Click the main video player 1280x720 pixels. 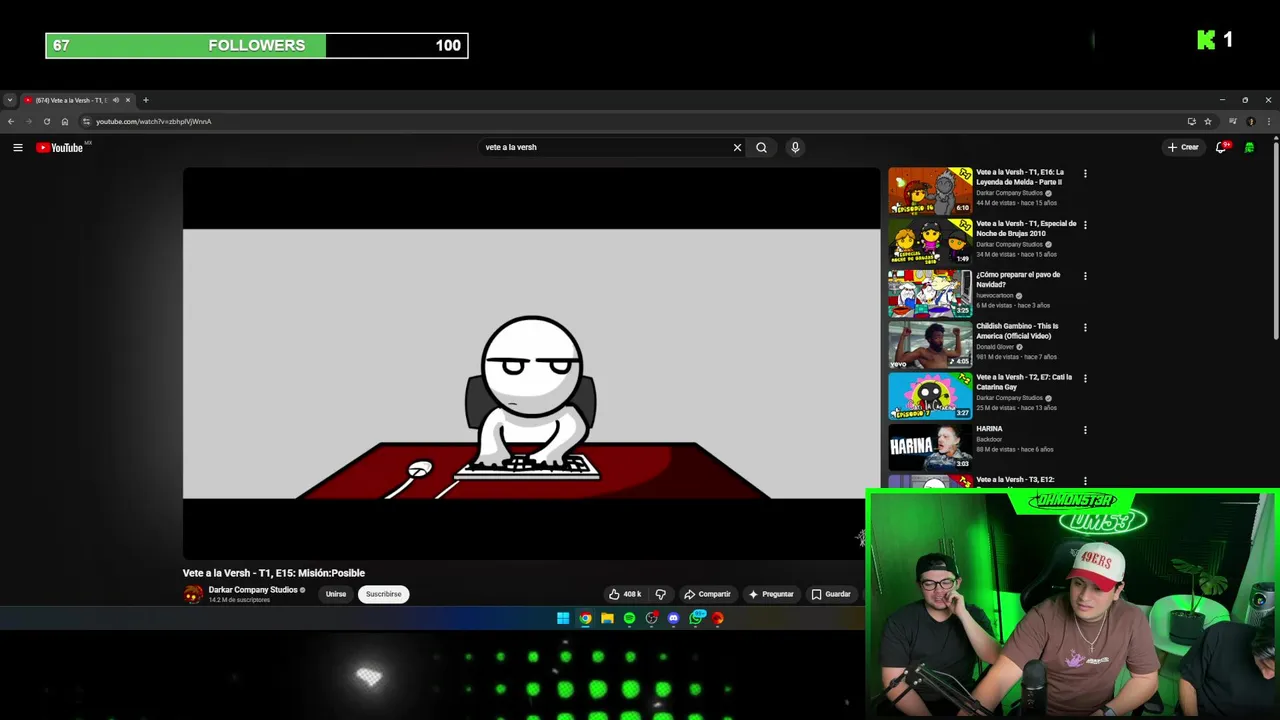pos(531,363)
